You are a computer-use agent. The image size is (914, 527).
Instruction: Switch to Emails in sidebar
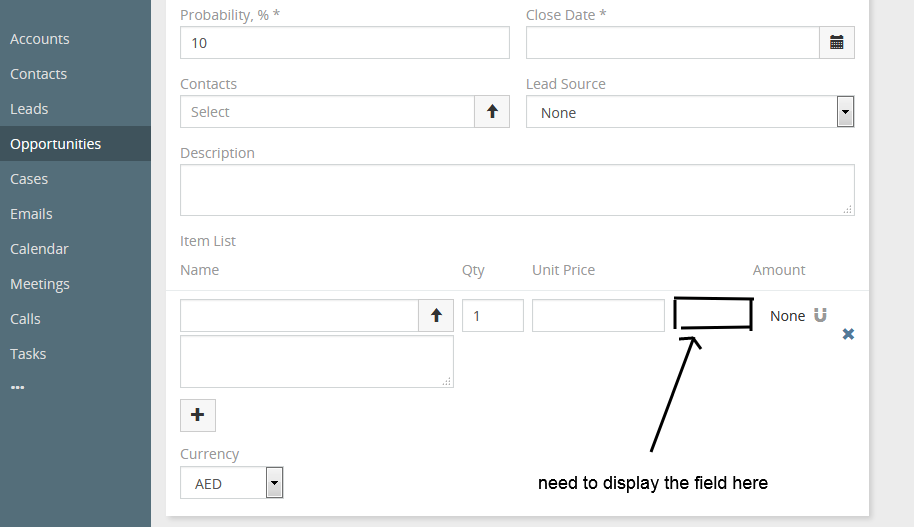coord(31,214)
